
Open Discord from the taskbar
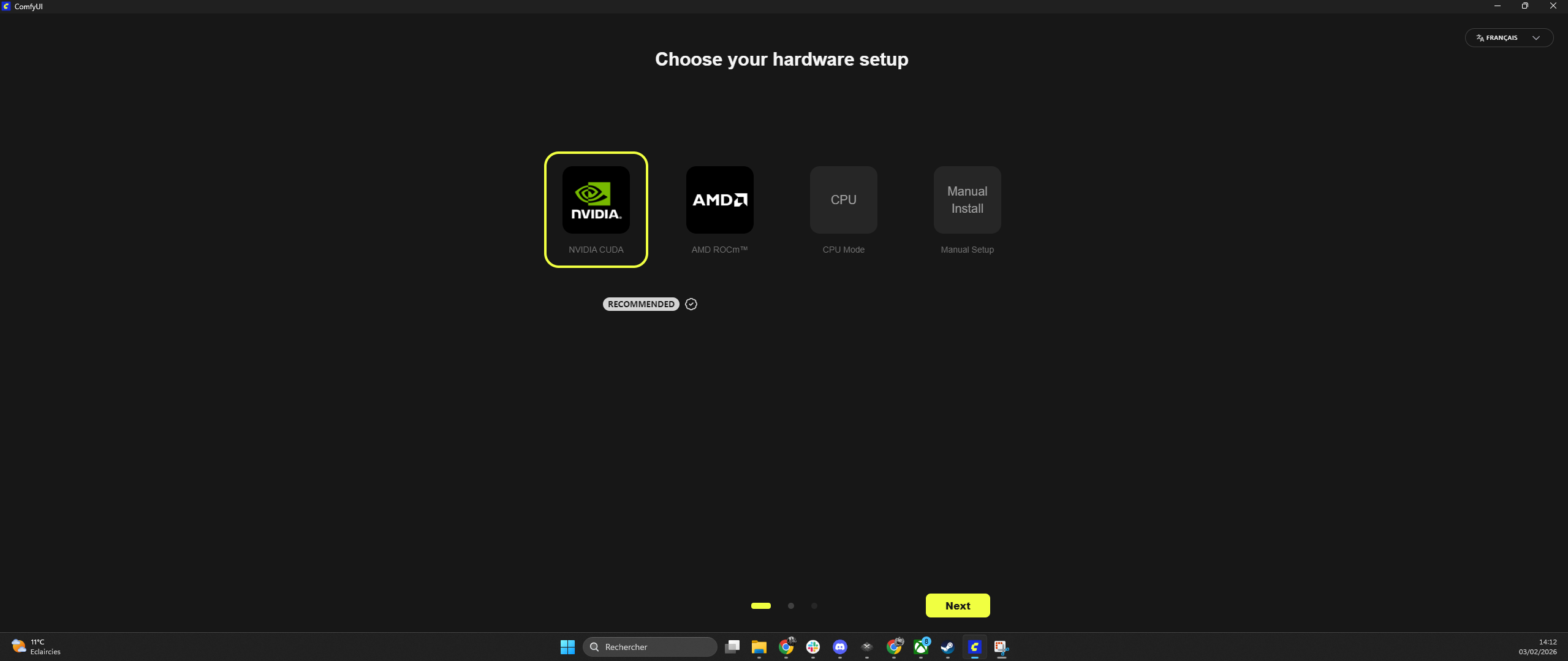click(839, 647)
